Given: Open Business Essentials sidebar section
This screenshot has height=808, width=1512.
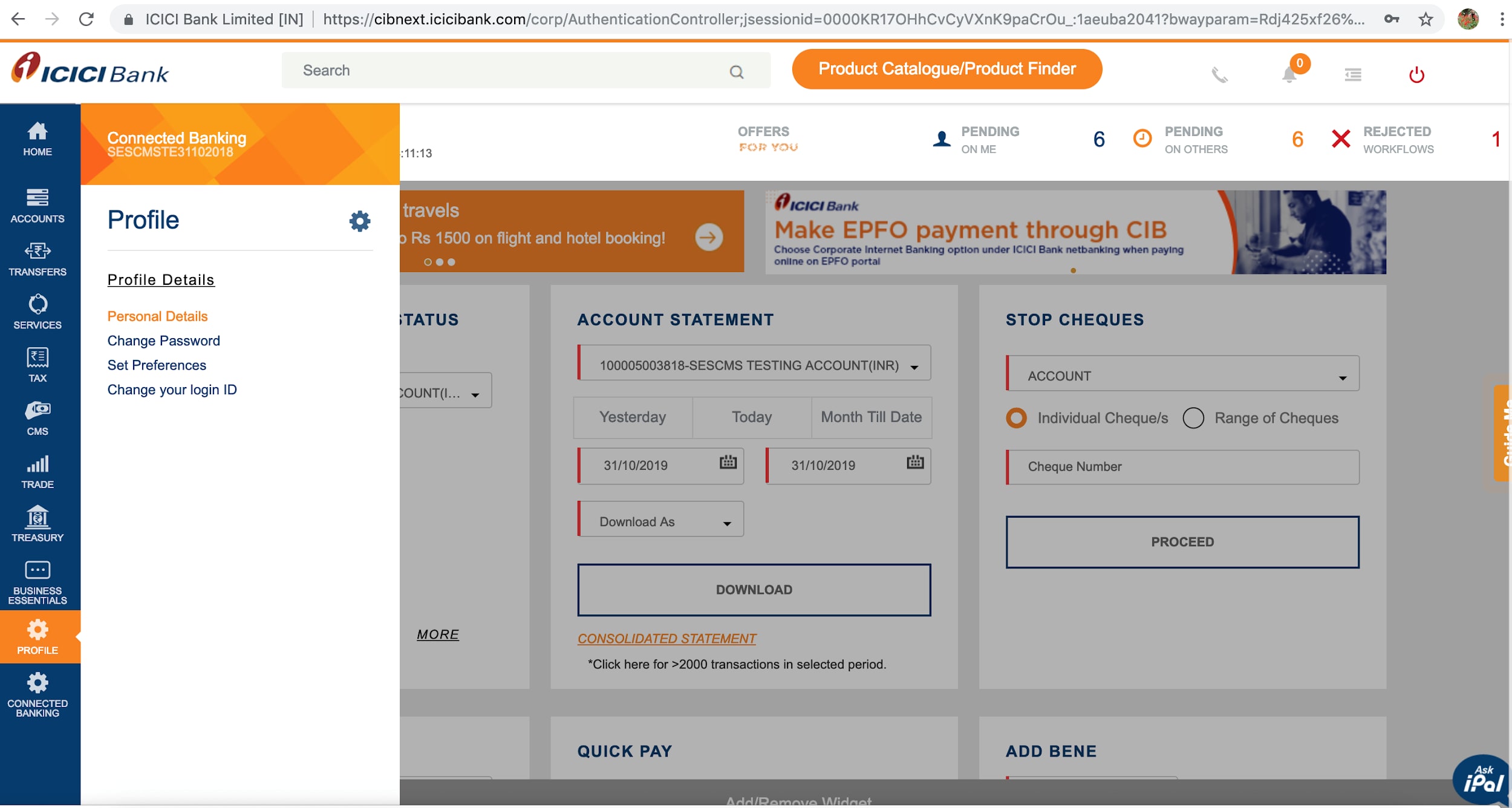Looking at the screenshot, I should [37, 582].
